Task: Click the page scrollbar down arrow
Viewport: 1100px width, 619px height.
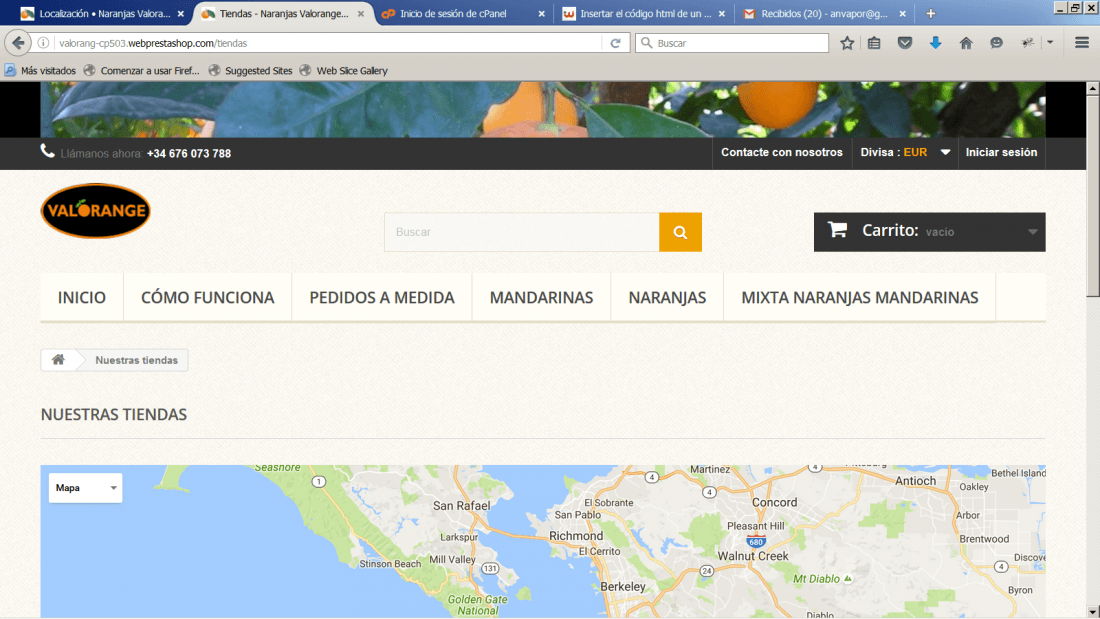Action: 1092,612
